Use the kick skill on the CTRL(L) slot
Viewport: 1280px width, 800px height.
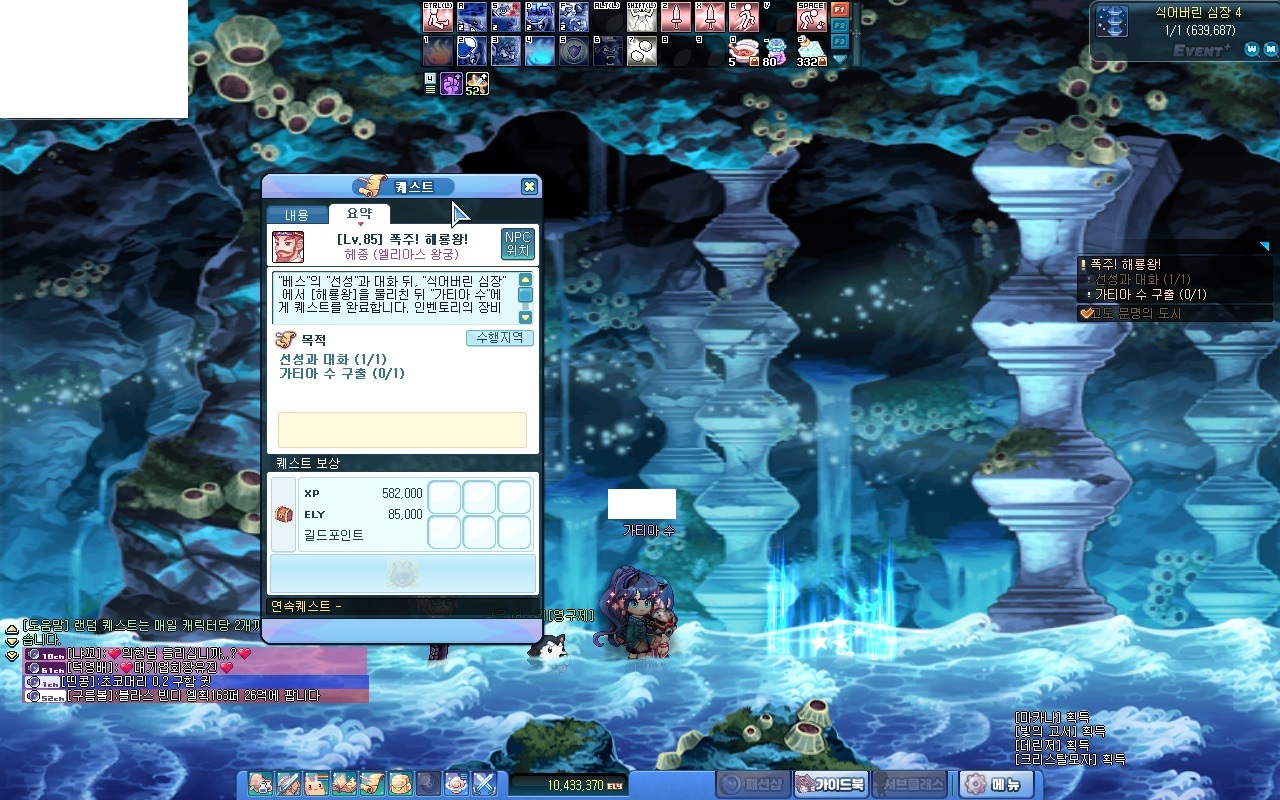438,17
